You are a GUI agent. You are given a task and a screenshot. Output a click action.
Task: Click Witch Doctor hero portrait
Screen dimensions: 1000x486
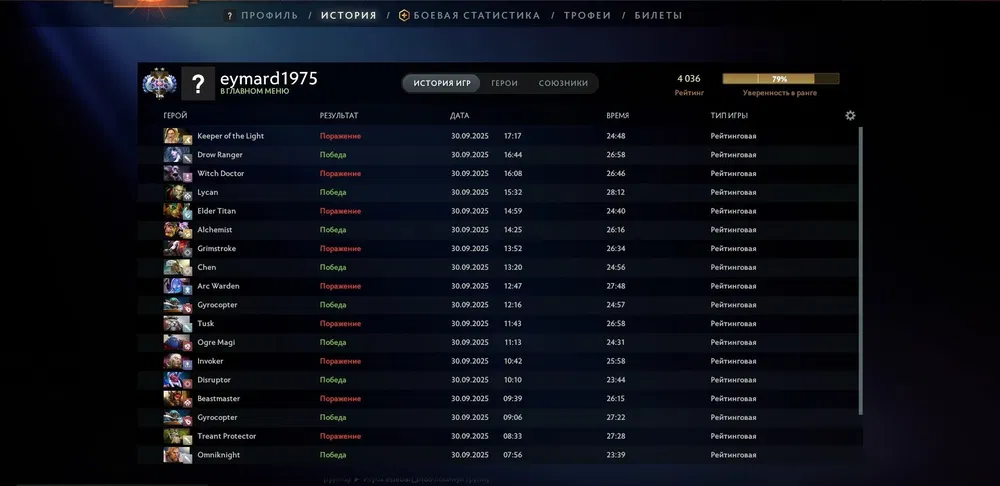click(177, 173)
